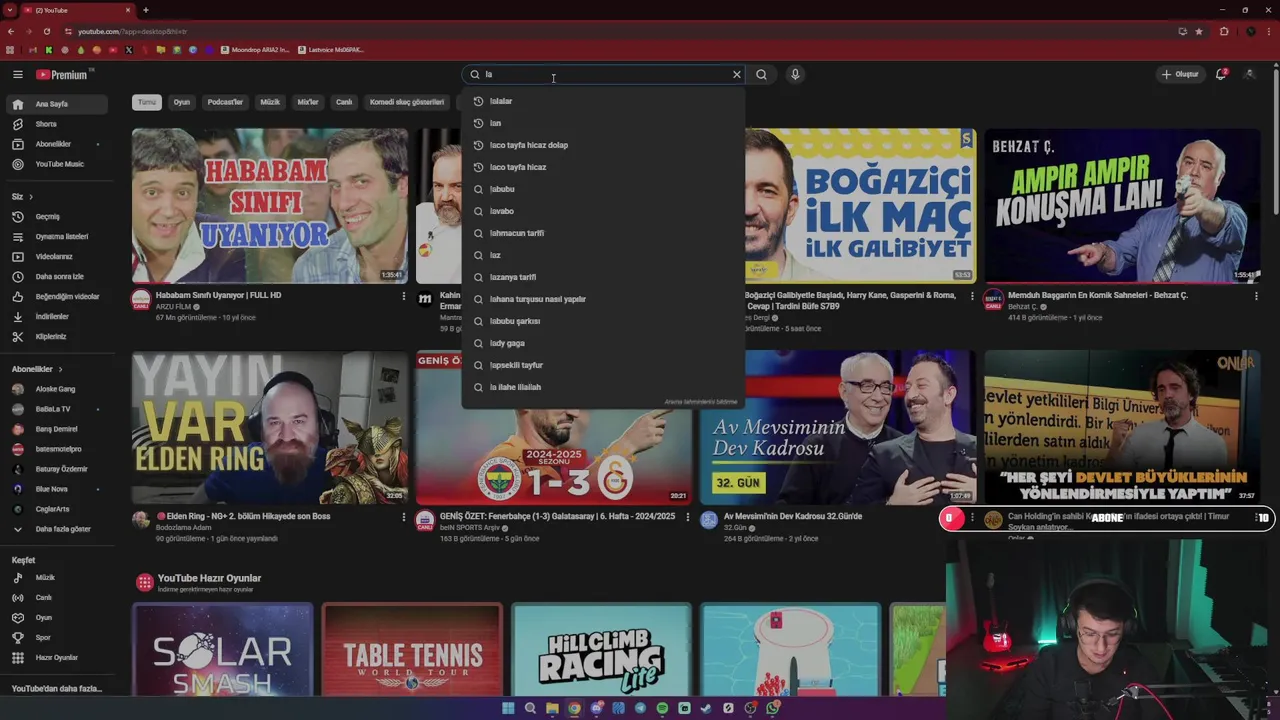Screen dimensions: 1280x720
Task: Select the Tümü filter chip
Action: (147, 102)
